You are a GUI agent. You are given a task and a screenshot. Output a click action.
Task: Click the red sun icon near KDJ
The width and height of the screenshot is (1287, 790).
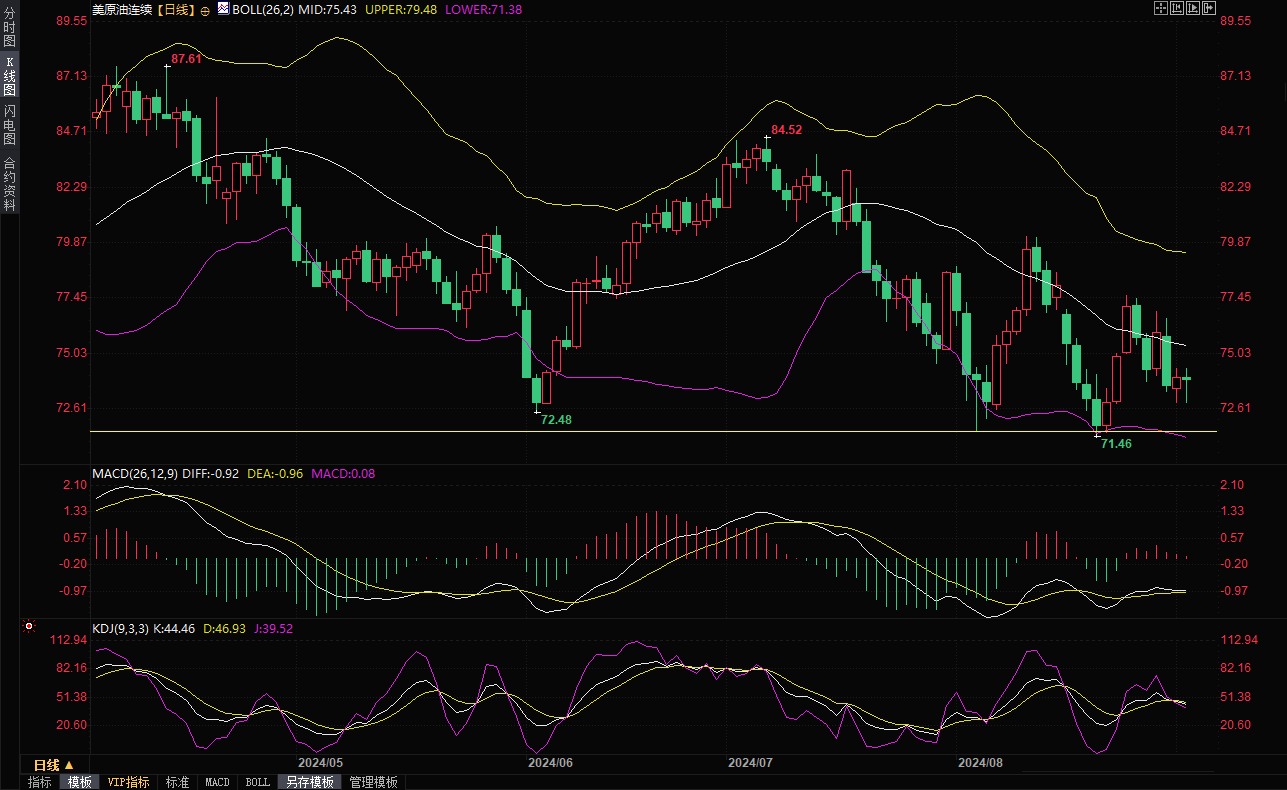point(28,628)
